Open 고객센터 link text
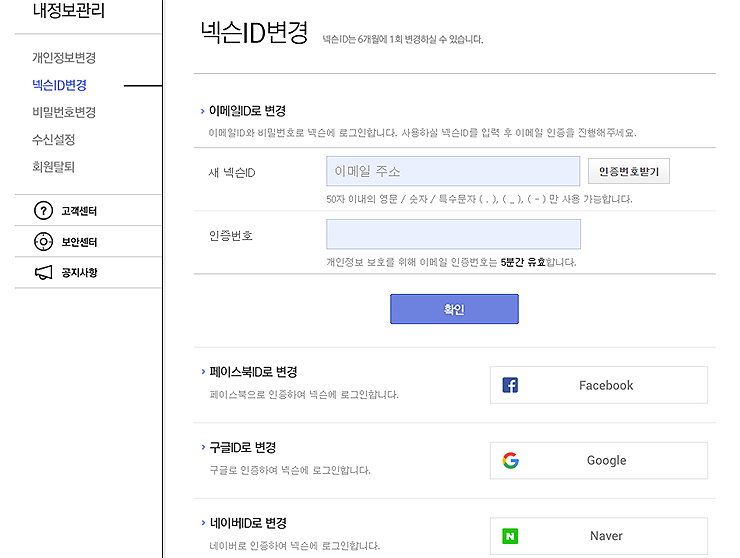This screenshot has height=558, width=740. tap(79, 211)
